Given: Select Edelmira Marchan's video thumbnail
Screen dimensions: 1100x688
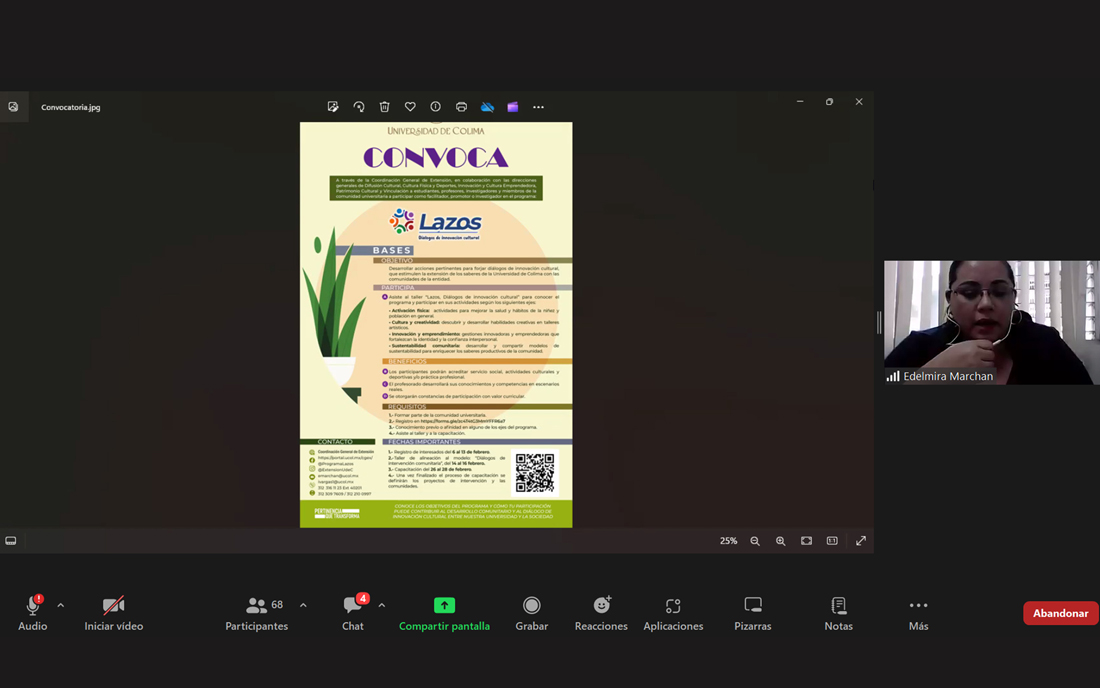Looking at the screenshot, I should pos(992,323).
